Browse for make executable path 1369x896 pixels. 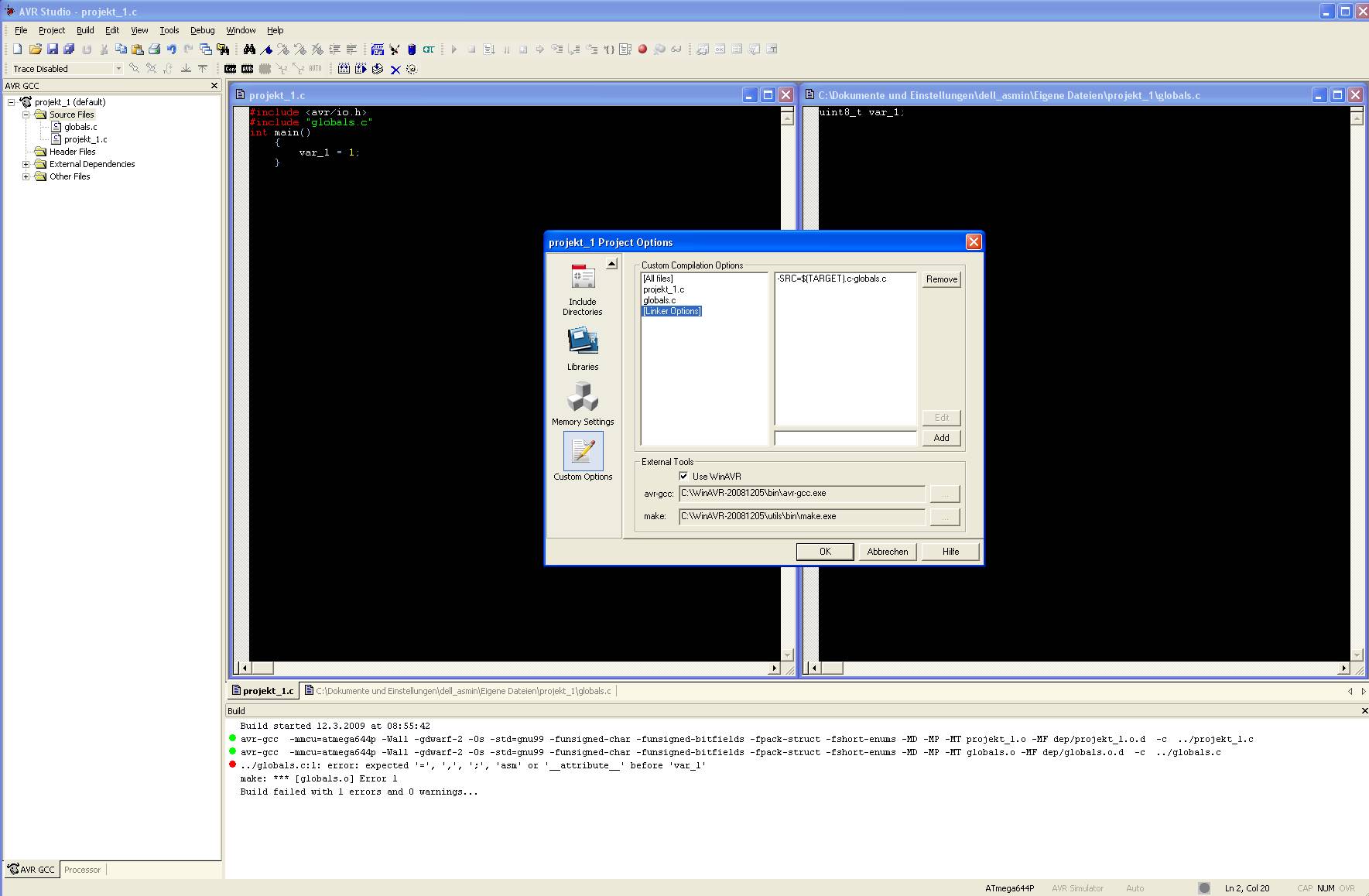945,517
